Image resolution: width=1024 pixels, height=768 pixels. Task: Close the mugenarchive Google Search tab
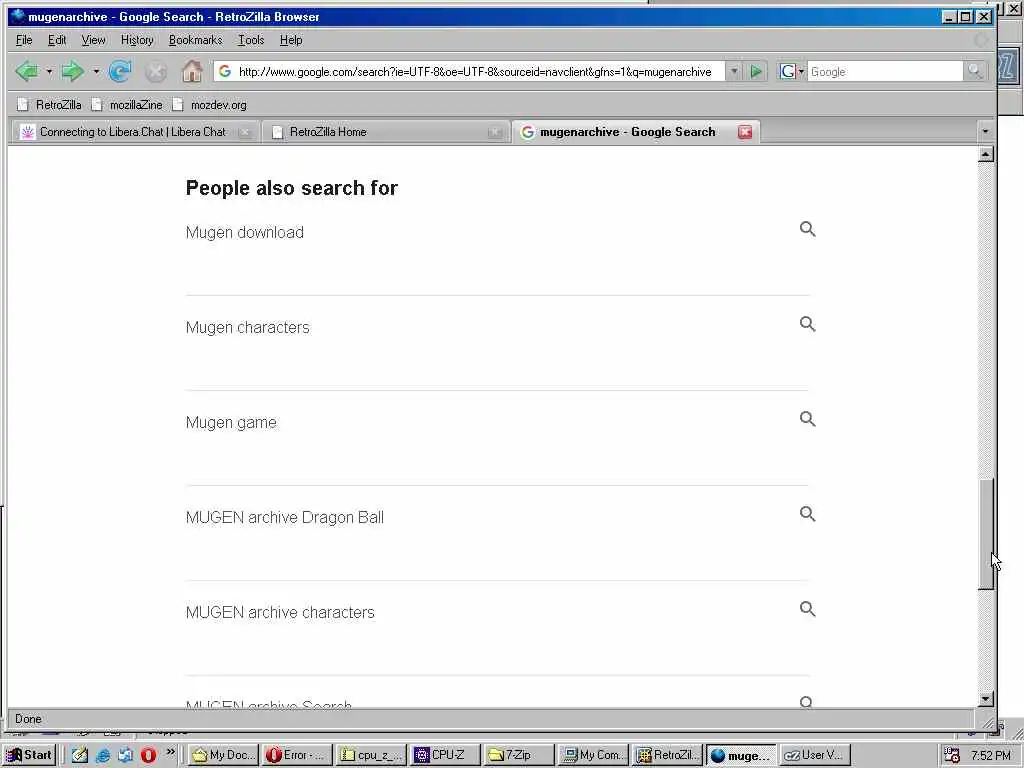(x=745, y=132)
